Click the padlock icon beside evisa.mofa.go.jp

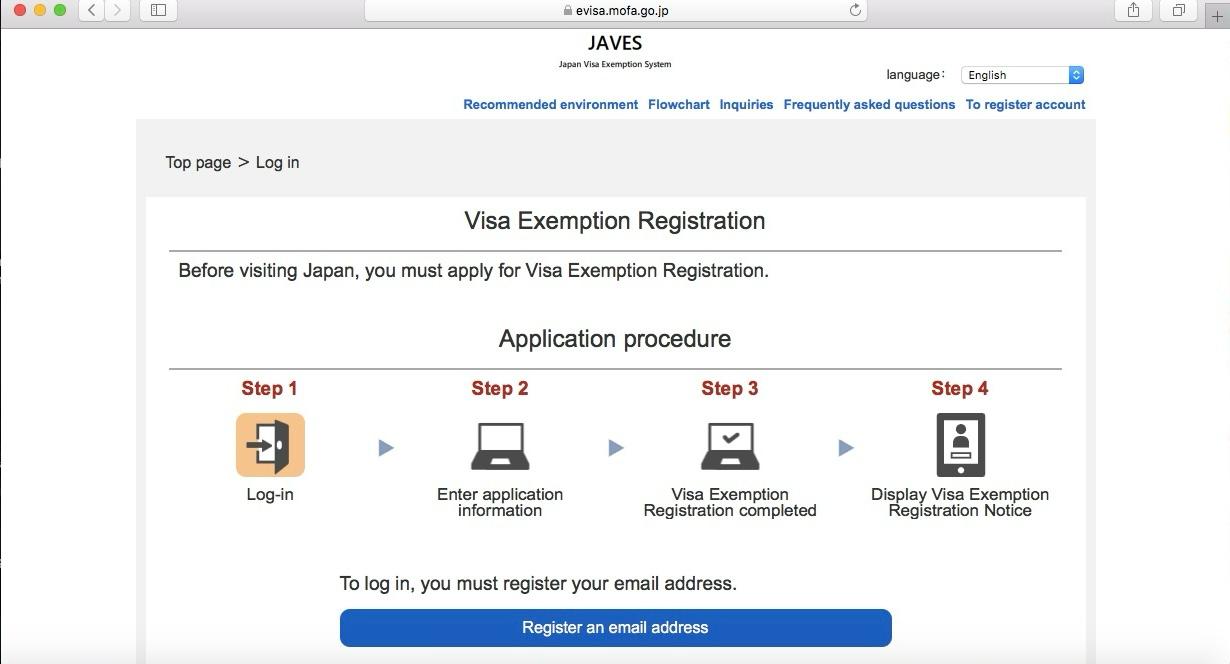click(566, 10)
